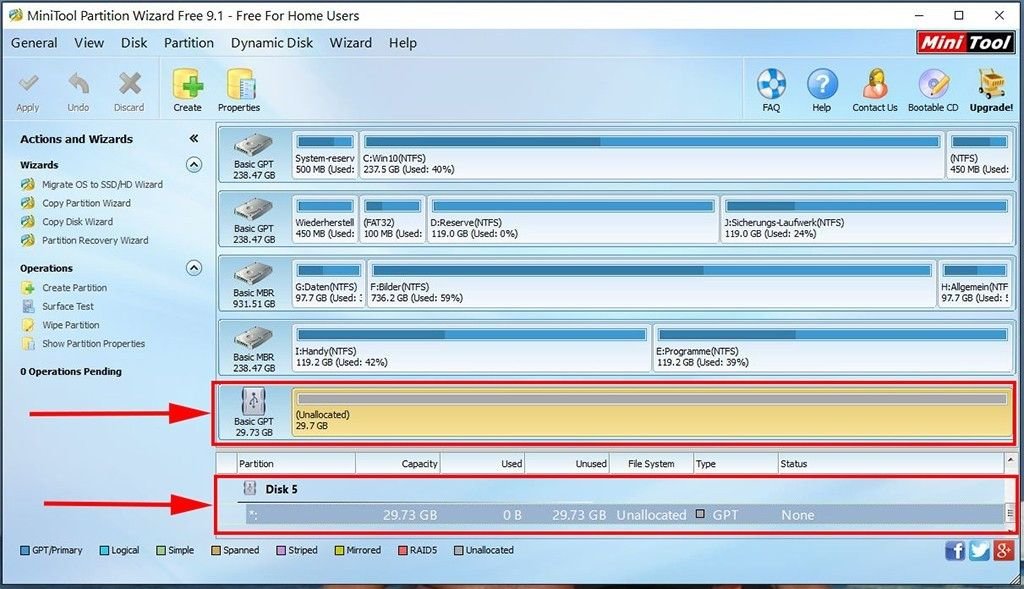Viewport: 1024px width, 589px height.
Task: Collapse the Operations section
Action: 194,268
